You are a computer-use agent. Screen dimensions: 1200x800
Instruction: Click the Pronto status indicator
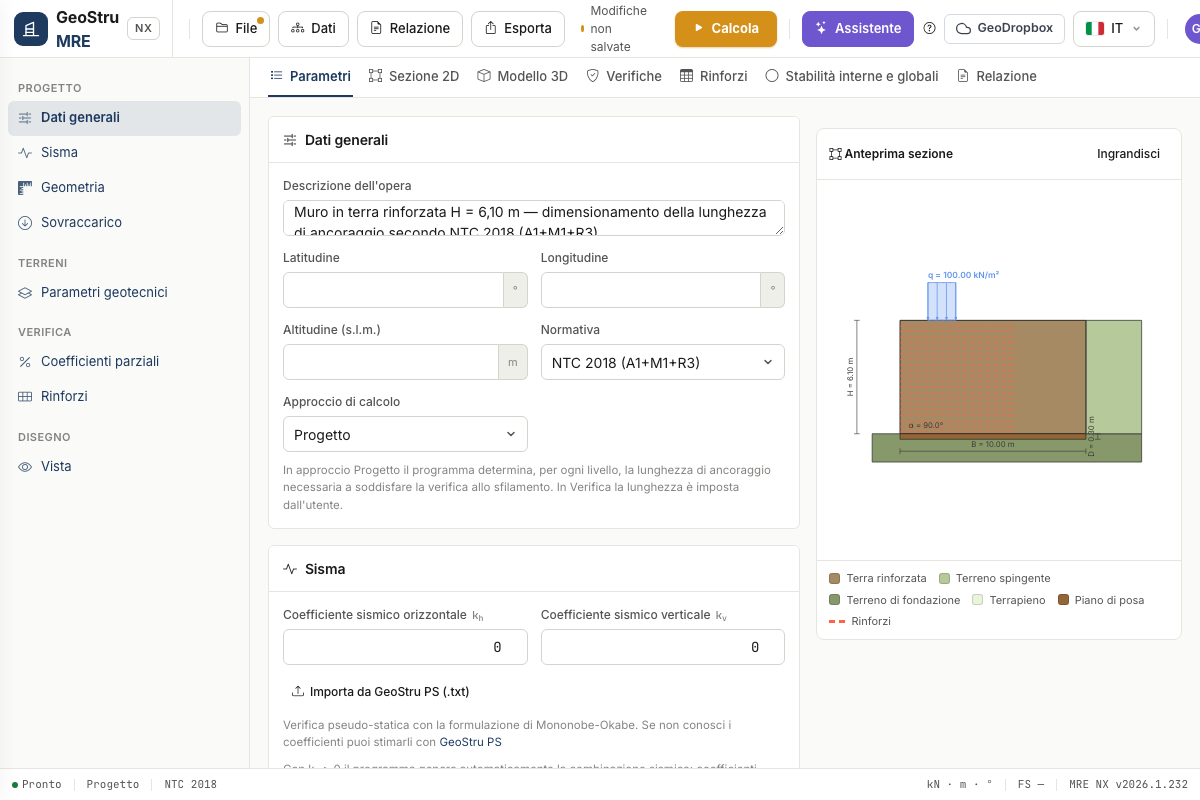click(37, 785)
